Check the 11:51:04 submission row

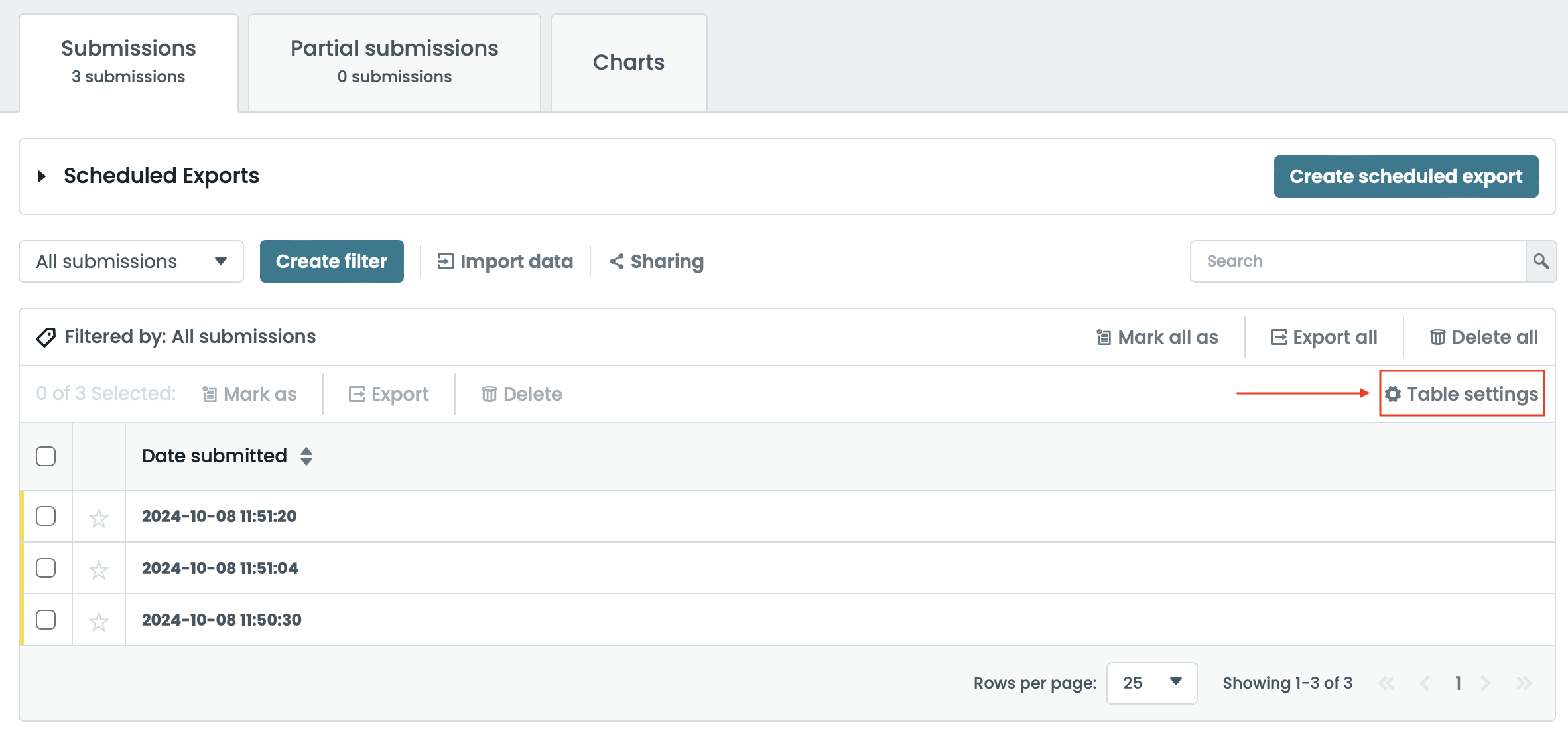[46, 568]
